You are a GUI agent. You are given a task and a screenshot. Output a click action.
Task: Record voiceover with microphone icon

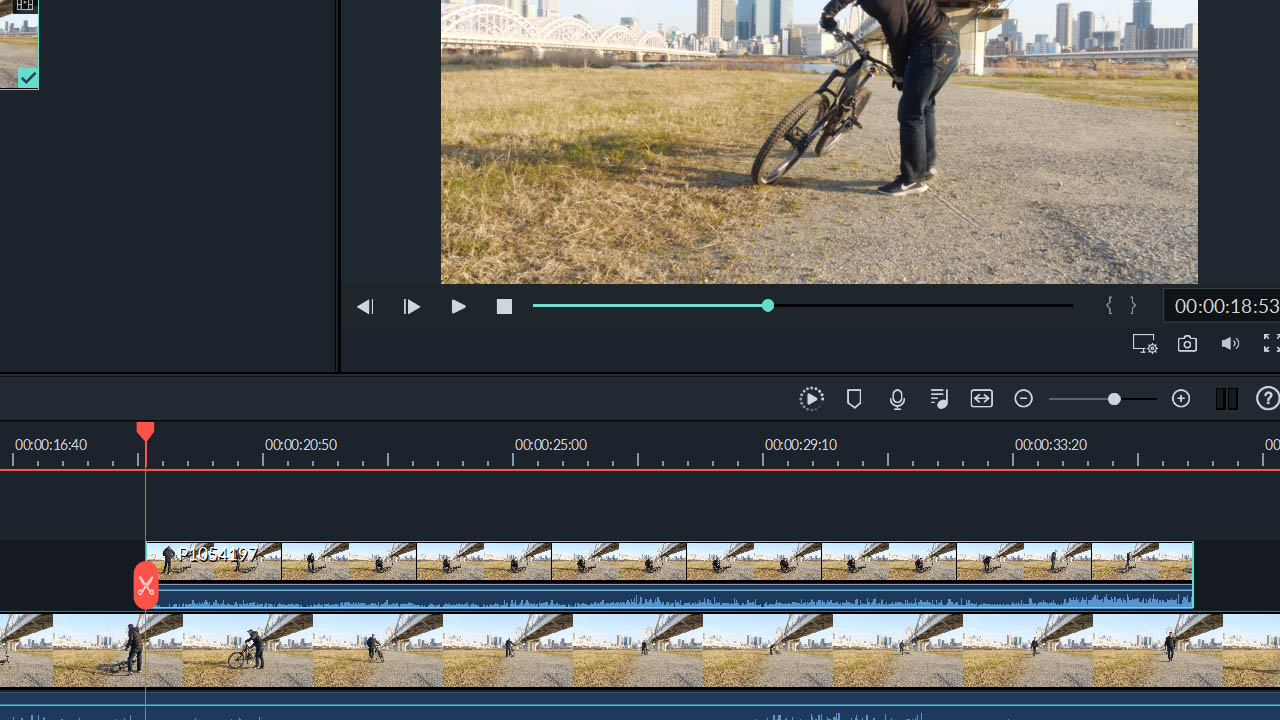click(897, 399)
